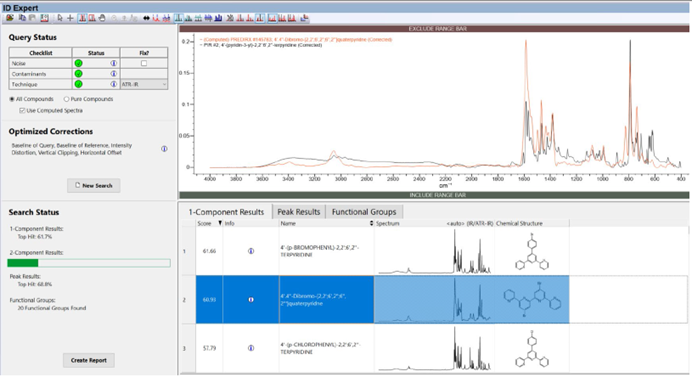Click the Exclude Range Bar

434,29
